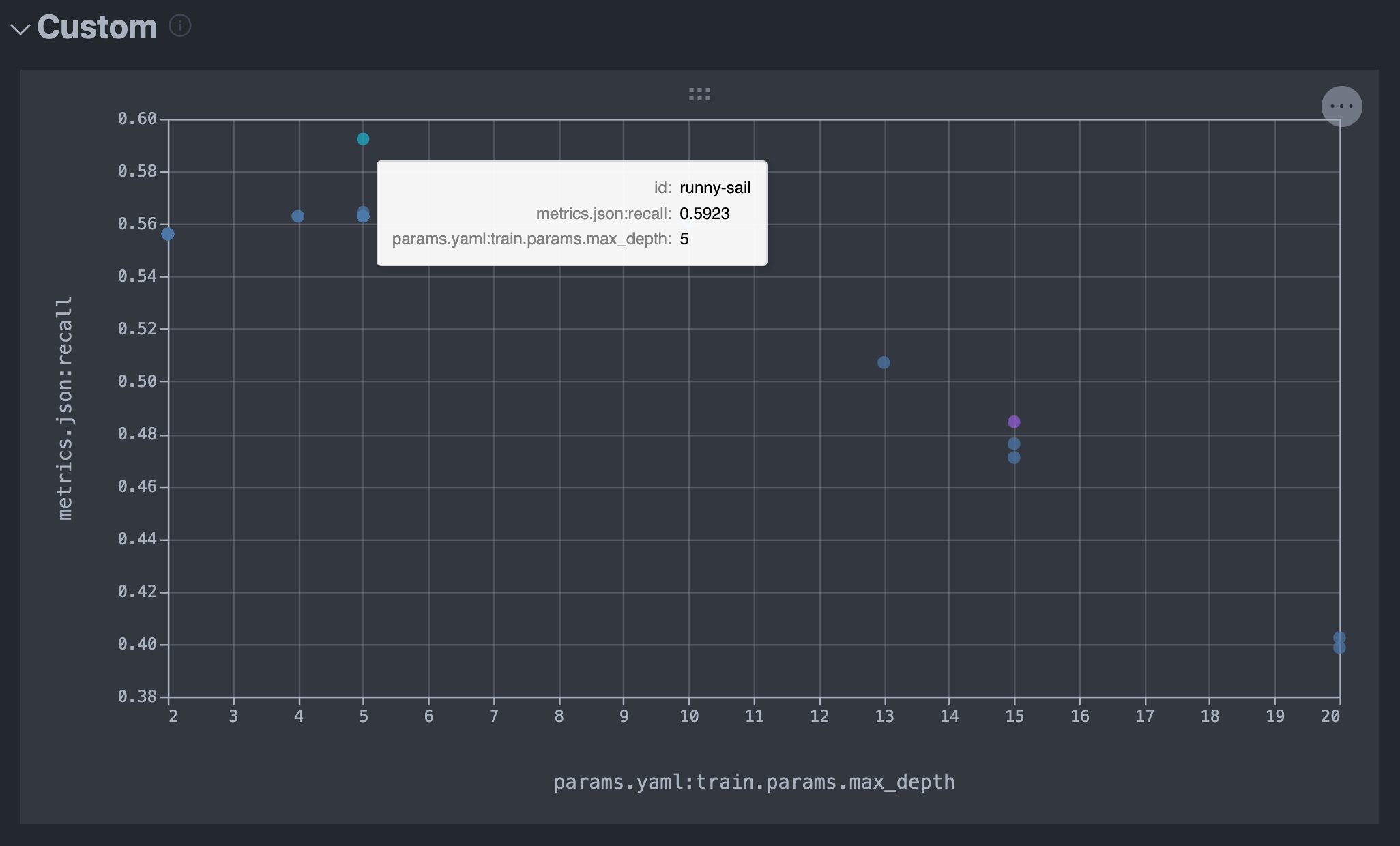The image size is (1400, 846).
Task: Click the lowest blue point at max_depth 15
Action: (1014, 458)
